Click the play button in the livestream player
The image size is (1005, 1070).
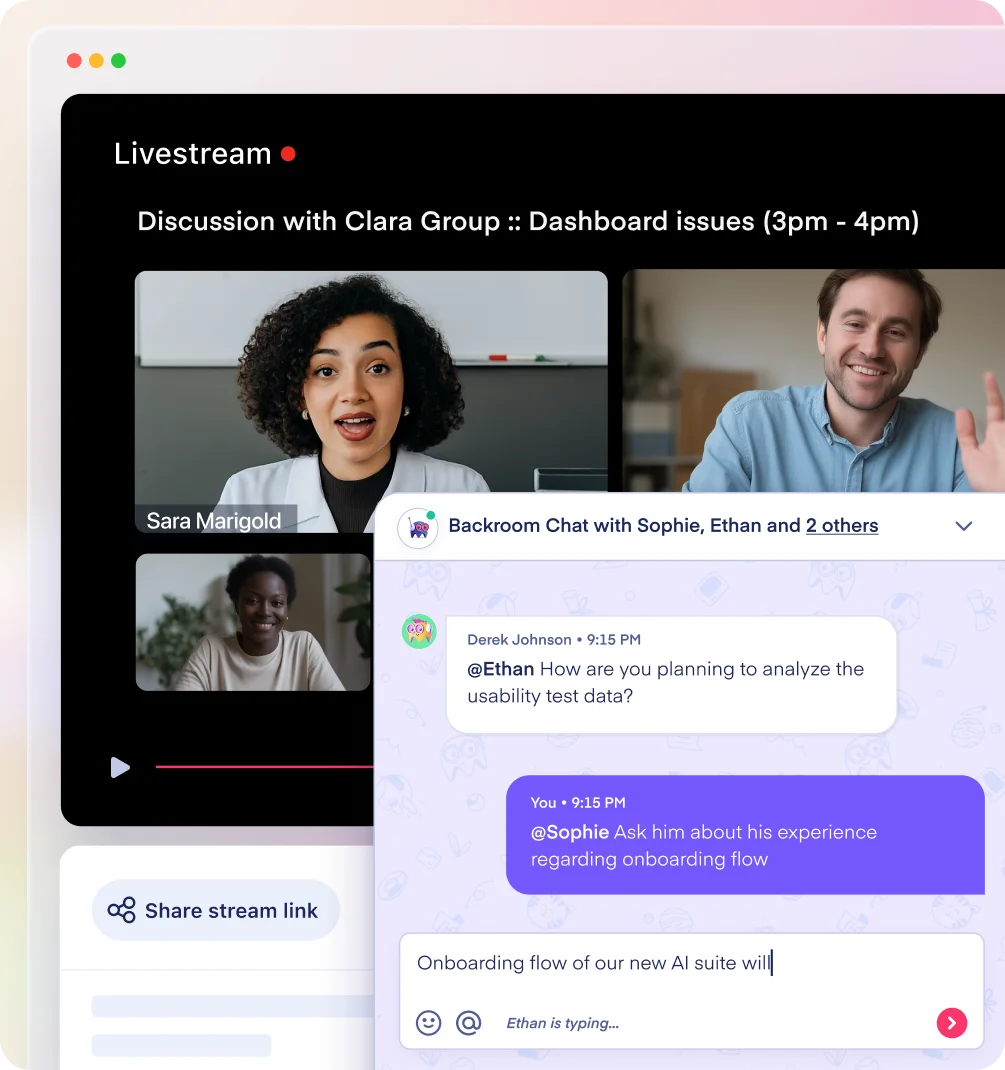click(120, 768)
